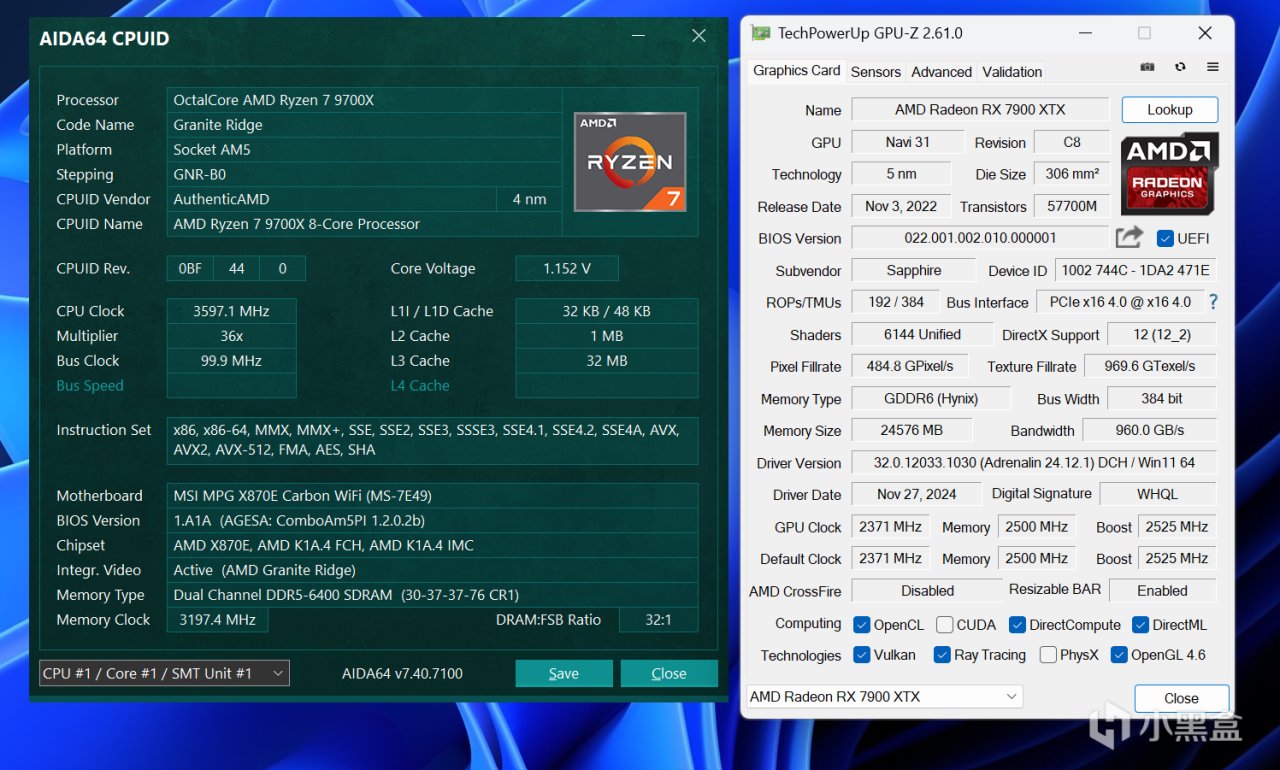The width and height of the screenshot is (1280, 770).
Task: Open the GPU-Z hamburger menu
Action: click(1213, 67)
